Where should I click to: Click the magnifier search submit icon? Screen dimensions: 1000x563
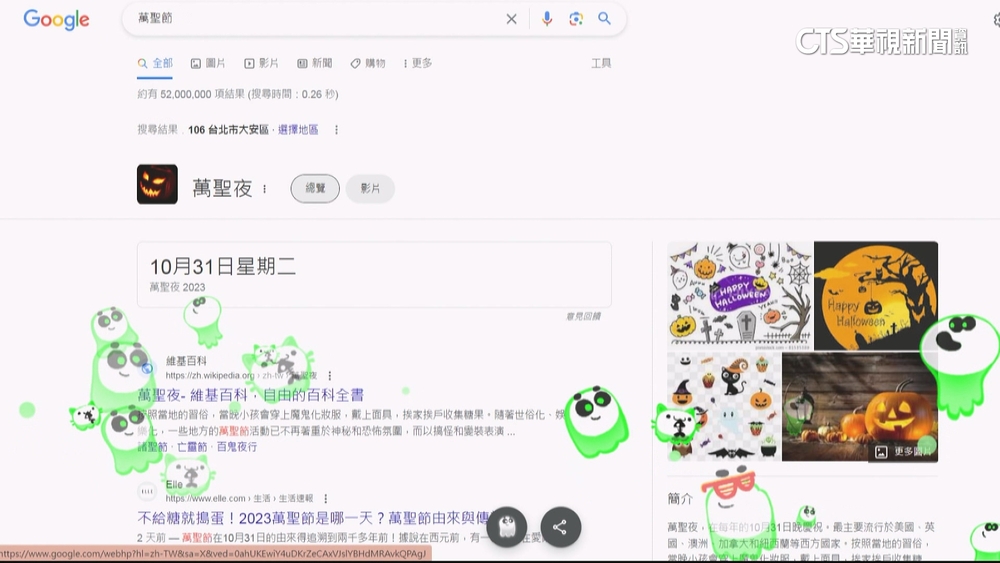(x=605, y=18)
